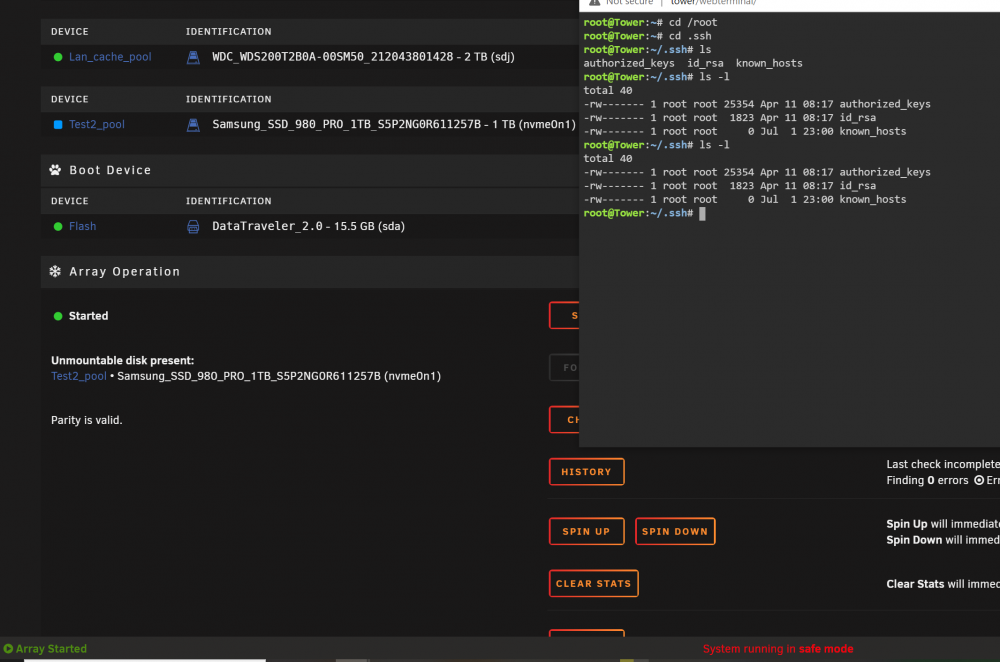The width and height of the screenshot is (1000, 662).
Task: Click the Spin Down button
Action: coord(675,531)
